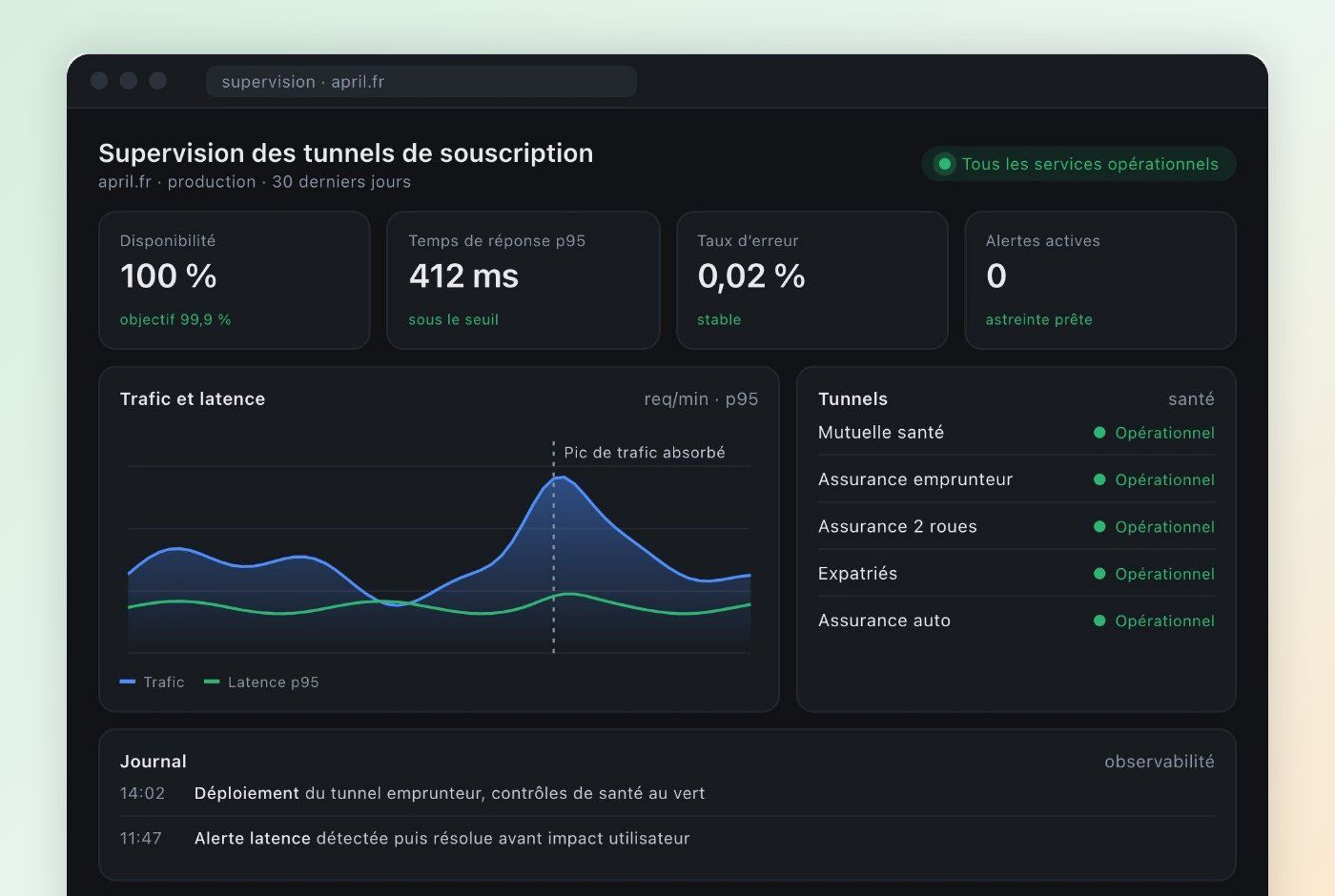Toggle the Trafic legend entry
This screenshot has height=896, width=1335.
tap(152, 682)
